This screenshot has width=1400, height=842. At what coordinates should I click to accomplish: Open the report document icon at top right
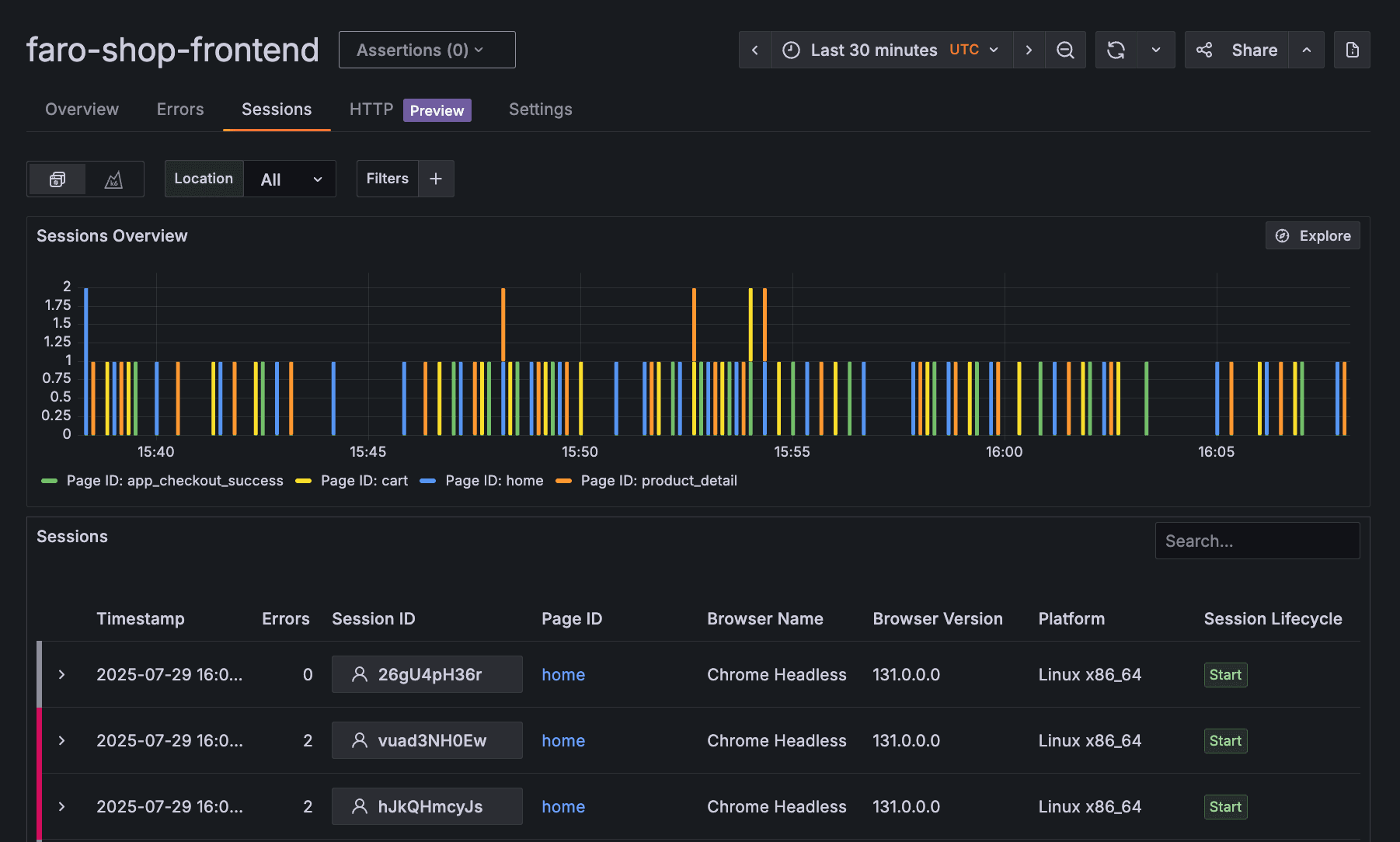[1352, 49]
